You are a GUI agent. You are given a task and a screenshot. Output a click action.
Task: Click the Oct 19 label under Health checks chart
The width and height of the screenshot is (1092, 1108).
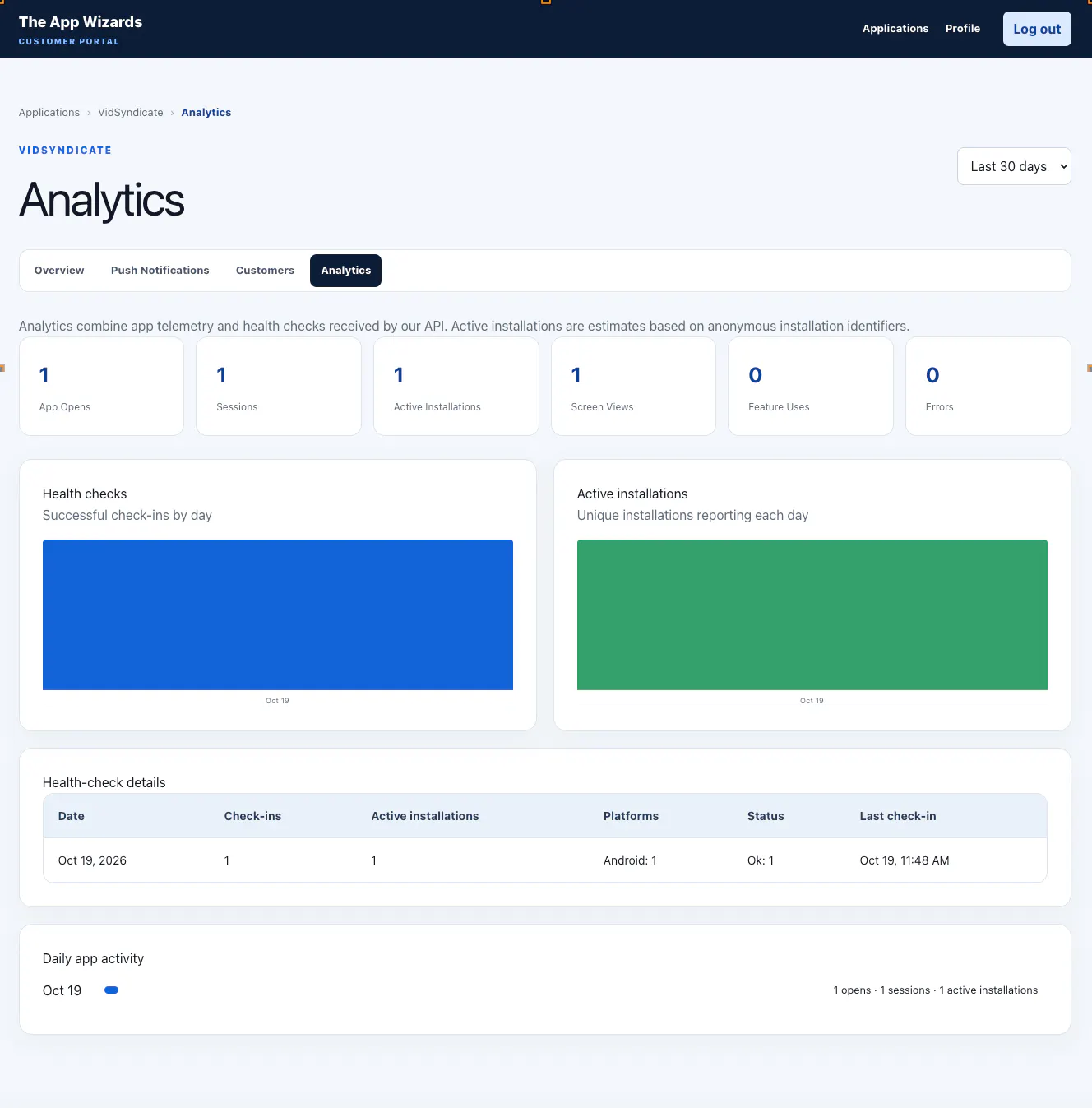pyautogui.click(x=277, y=701)
